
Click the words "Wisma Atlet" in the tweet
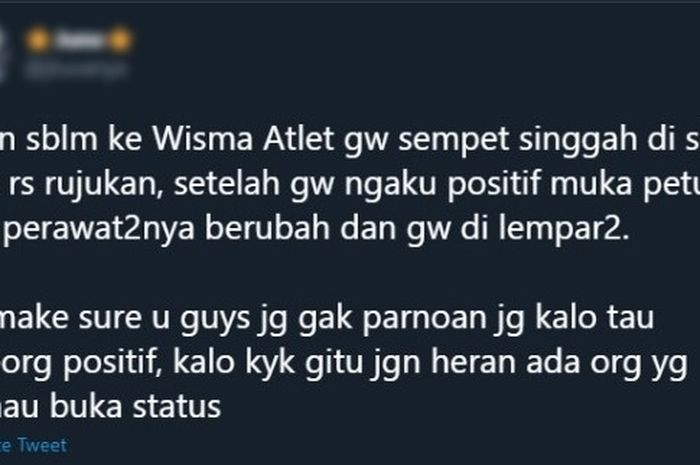click(243, 139)
